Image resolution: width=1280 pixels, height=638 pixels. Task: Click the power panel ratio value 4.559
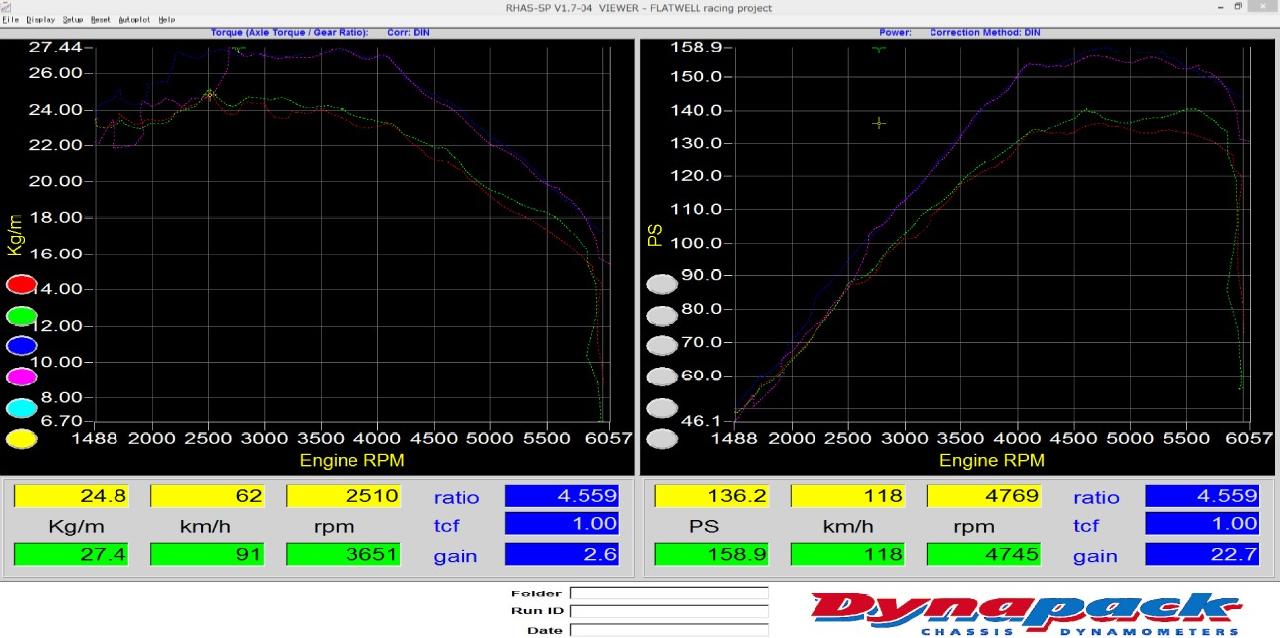click(x=1202, y=496)
